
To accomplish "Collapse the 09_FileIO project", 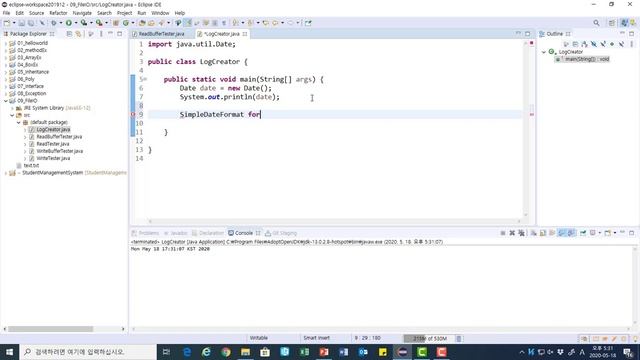I will click(x=6, y=101).
